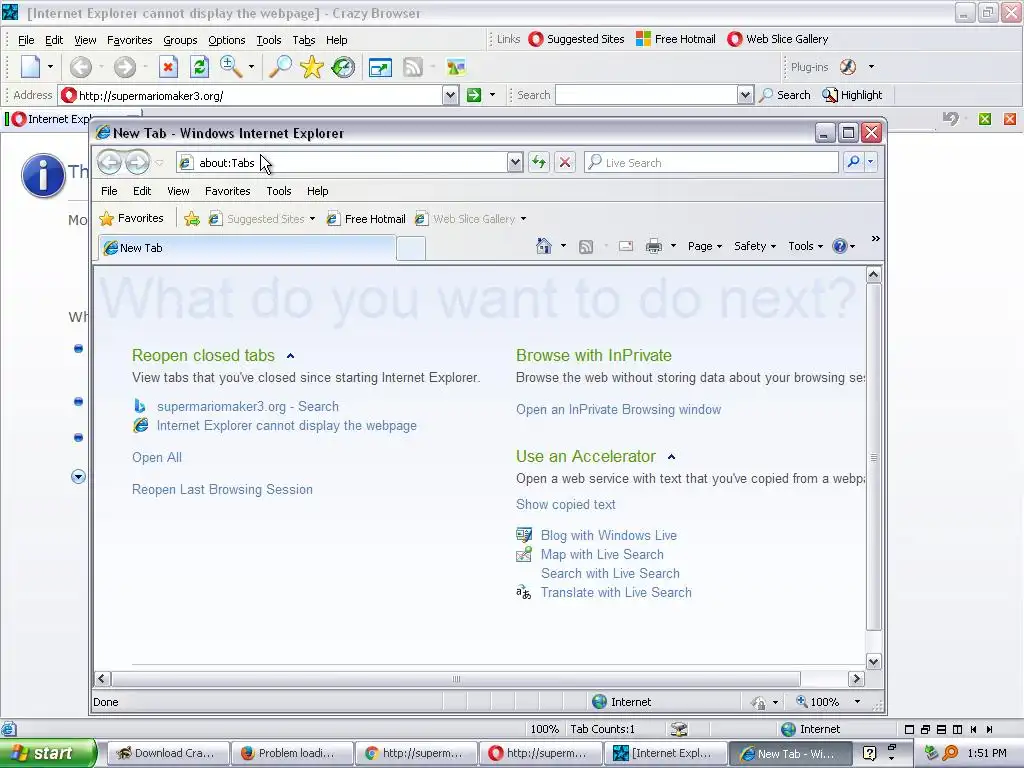Open the IE address bar dropdown
The height and width of the screenshot is (768, 1024).
point(515,162)
